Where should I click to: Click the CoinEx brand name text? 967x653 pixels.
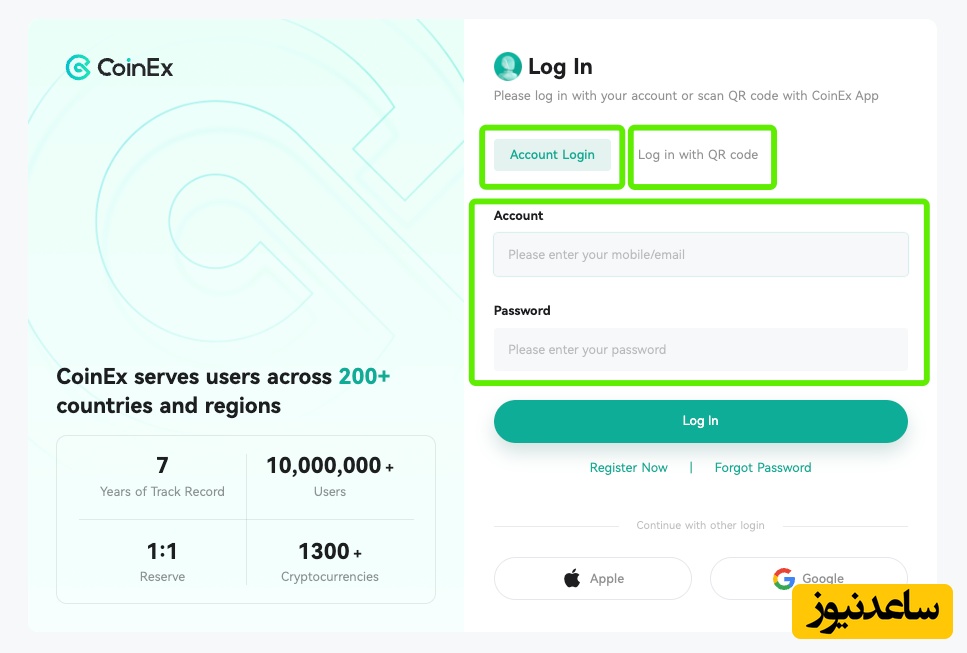(135, 68)
